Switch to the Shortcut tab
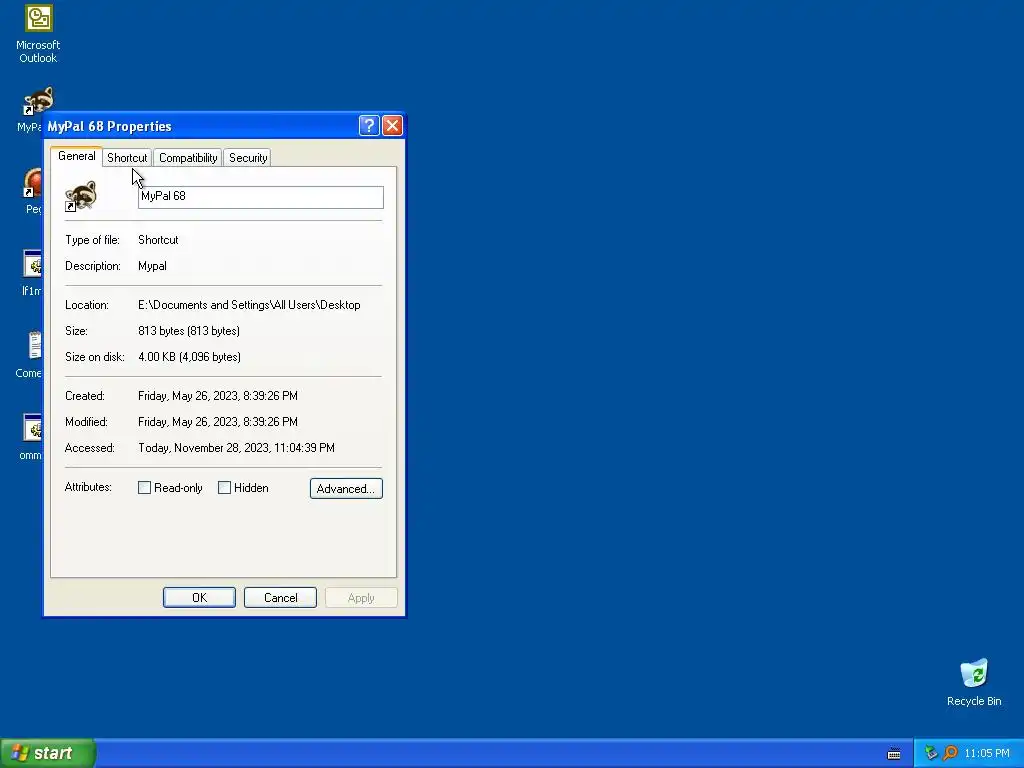The height and width of the screenshot is (768, 1024). tap(127, 157)
